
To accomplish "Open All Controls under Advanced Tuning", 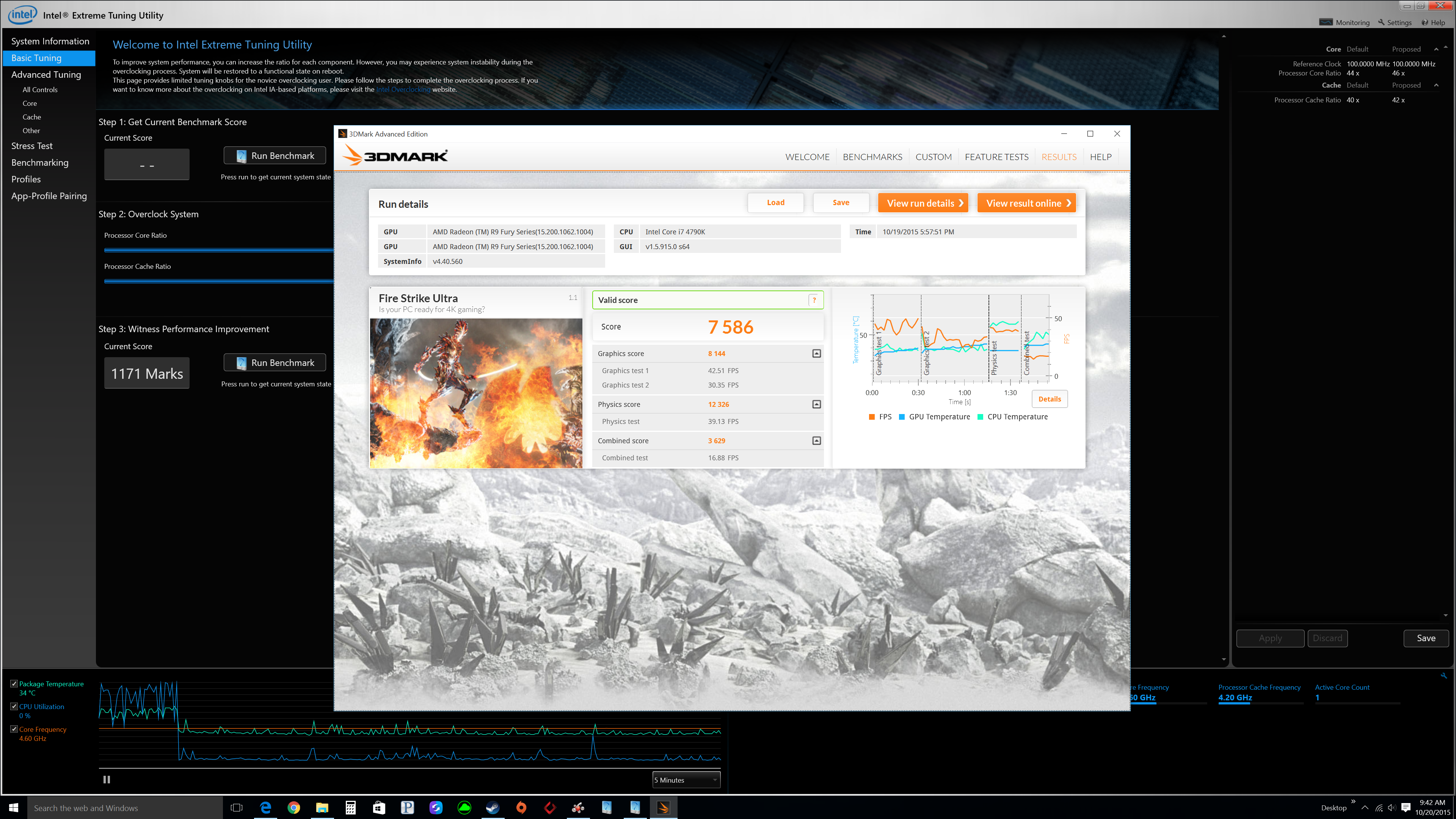I will point(39,90).
